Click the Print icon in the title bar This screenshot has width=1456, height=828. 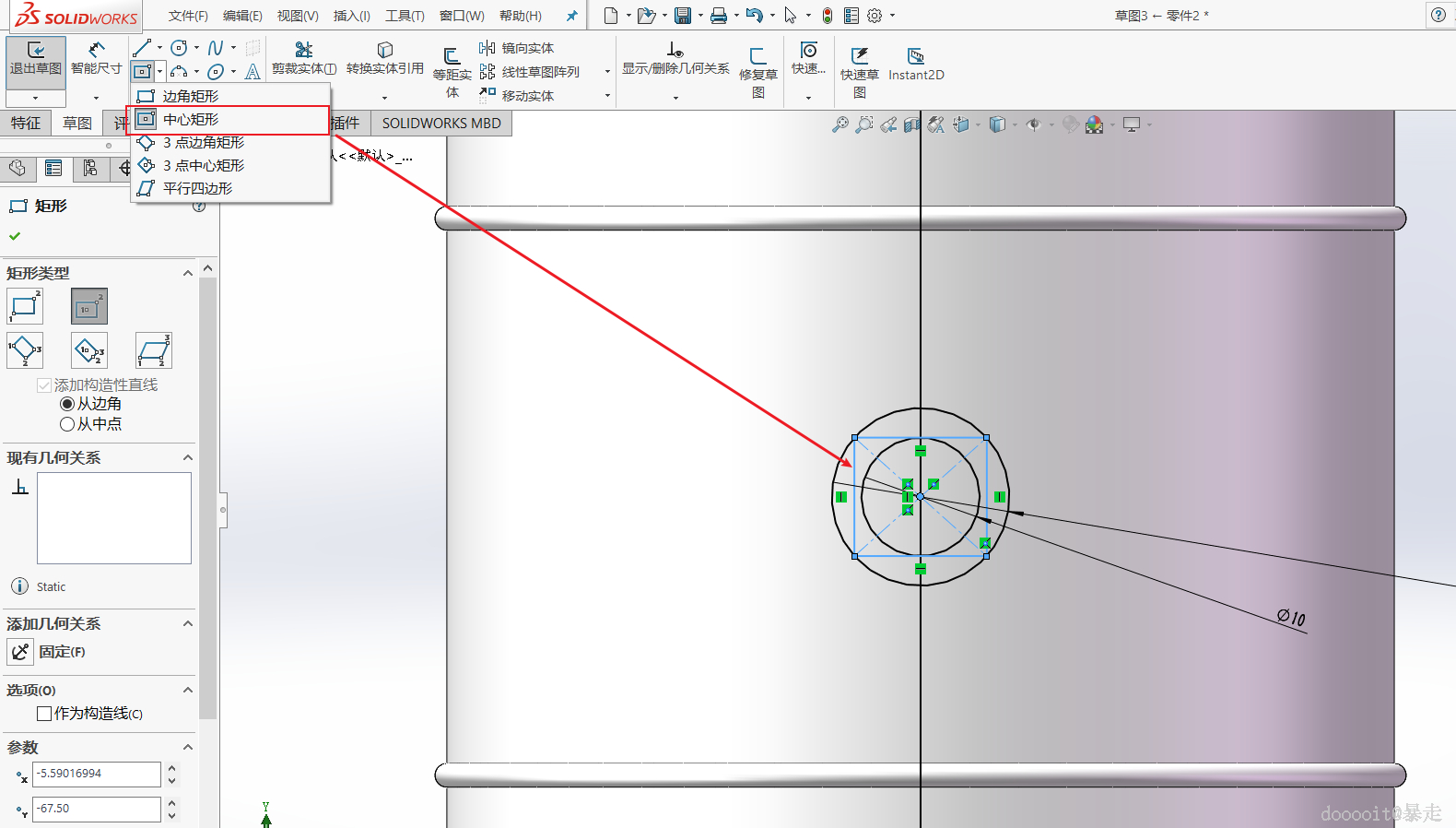pos(719,16)
